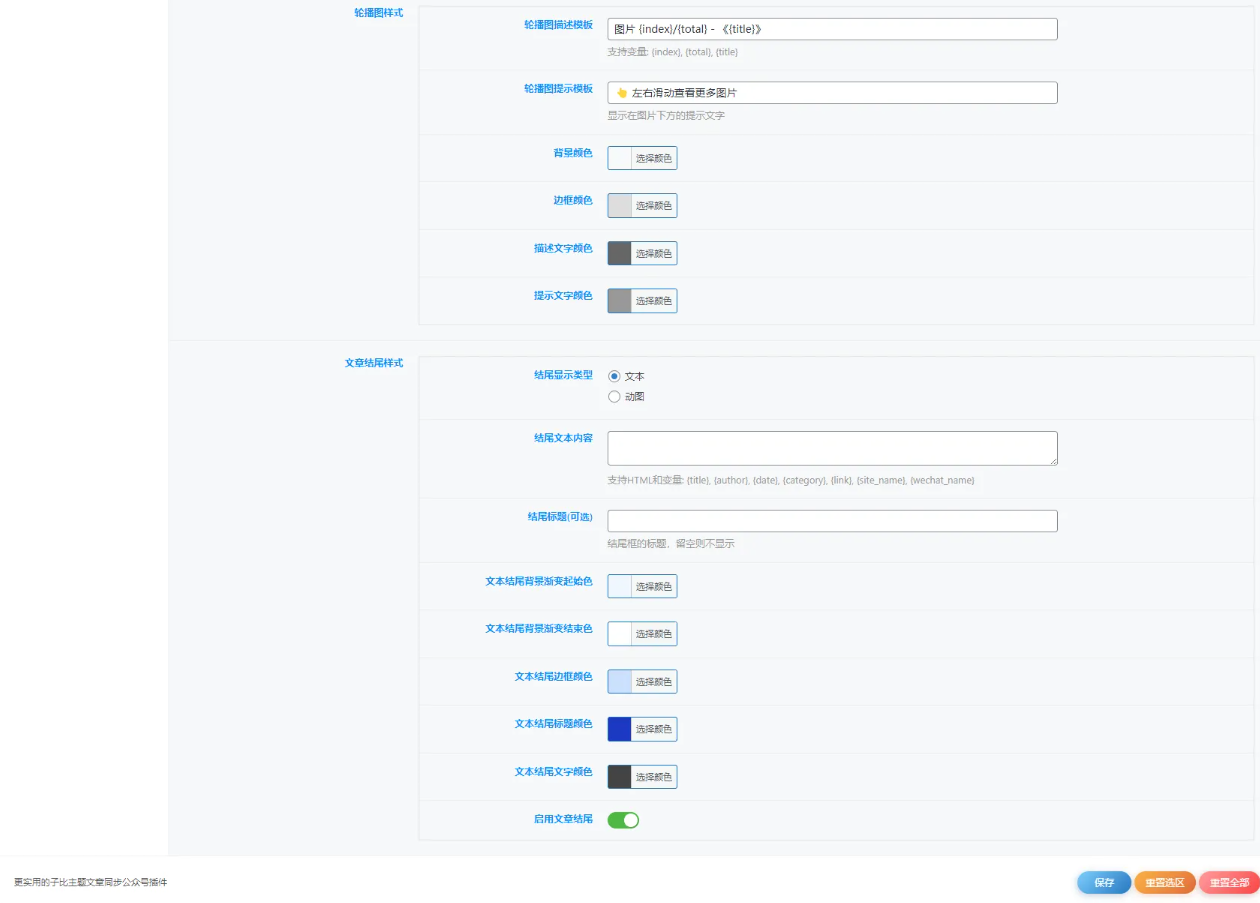This screenshot has height=903, width=1260.
Task: Click the 重置全部 reset all button
Action: pyautogui.click(x=1229, y=883)
